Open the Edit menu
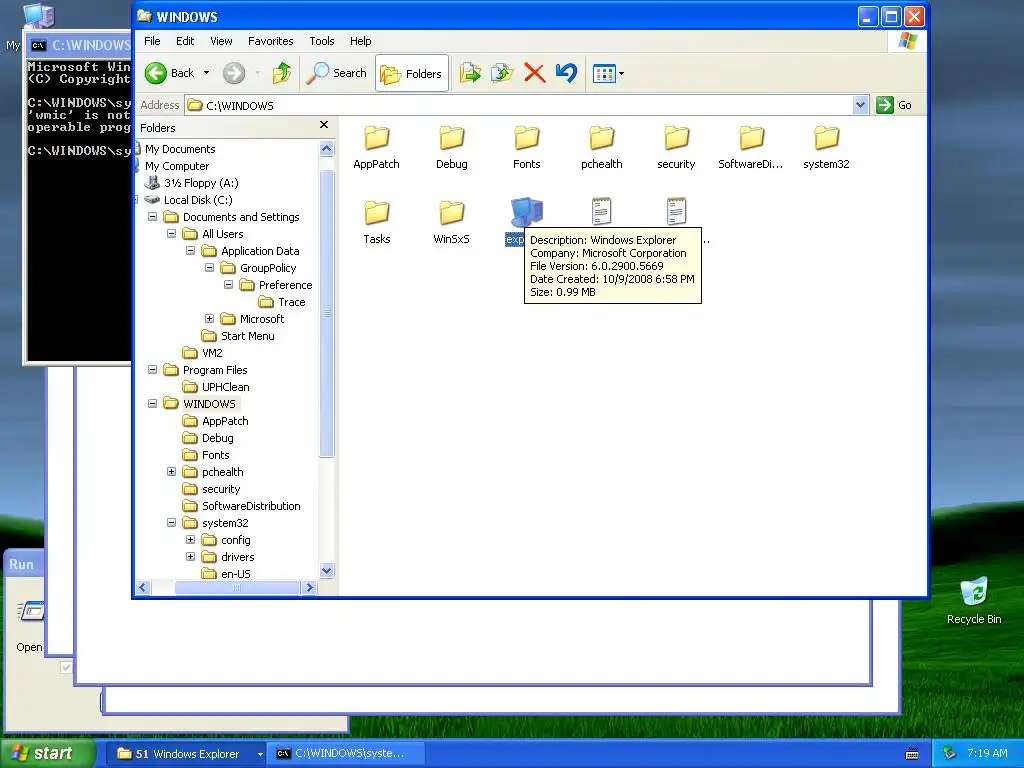 [x=185, y=41]
